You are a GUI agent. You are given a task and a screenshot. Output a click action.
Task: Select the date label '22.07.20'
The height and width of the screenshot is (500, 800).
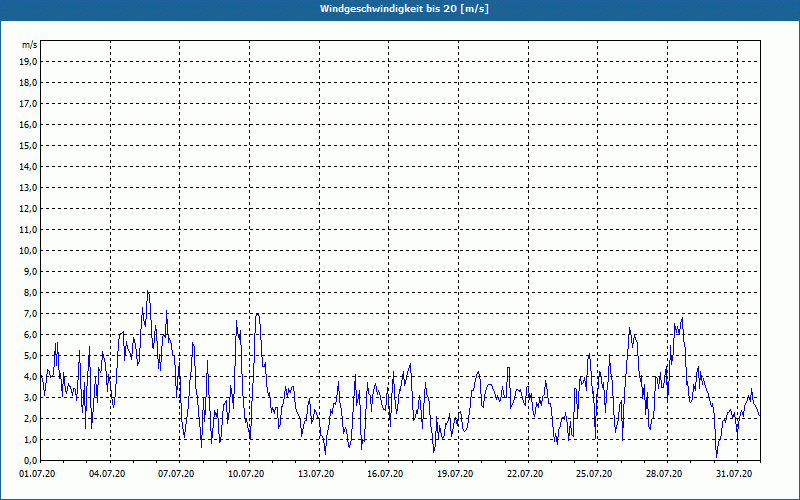[x=525, y=474]
